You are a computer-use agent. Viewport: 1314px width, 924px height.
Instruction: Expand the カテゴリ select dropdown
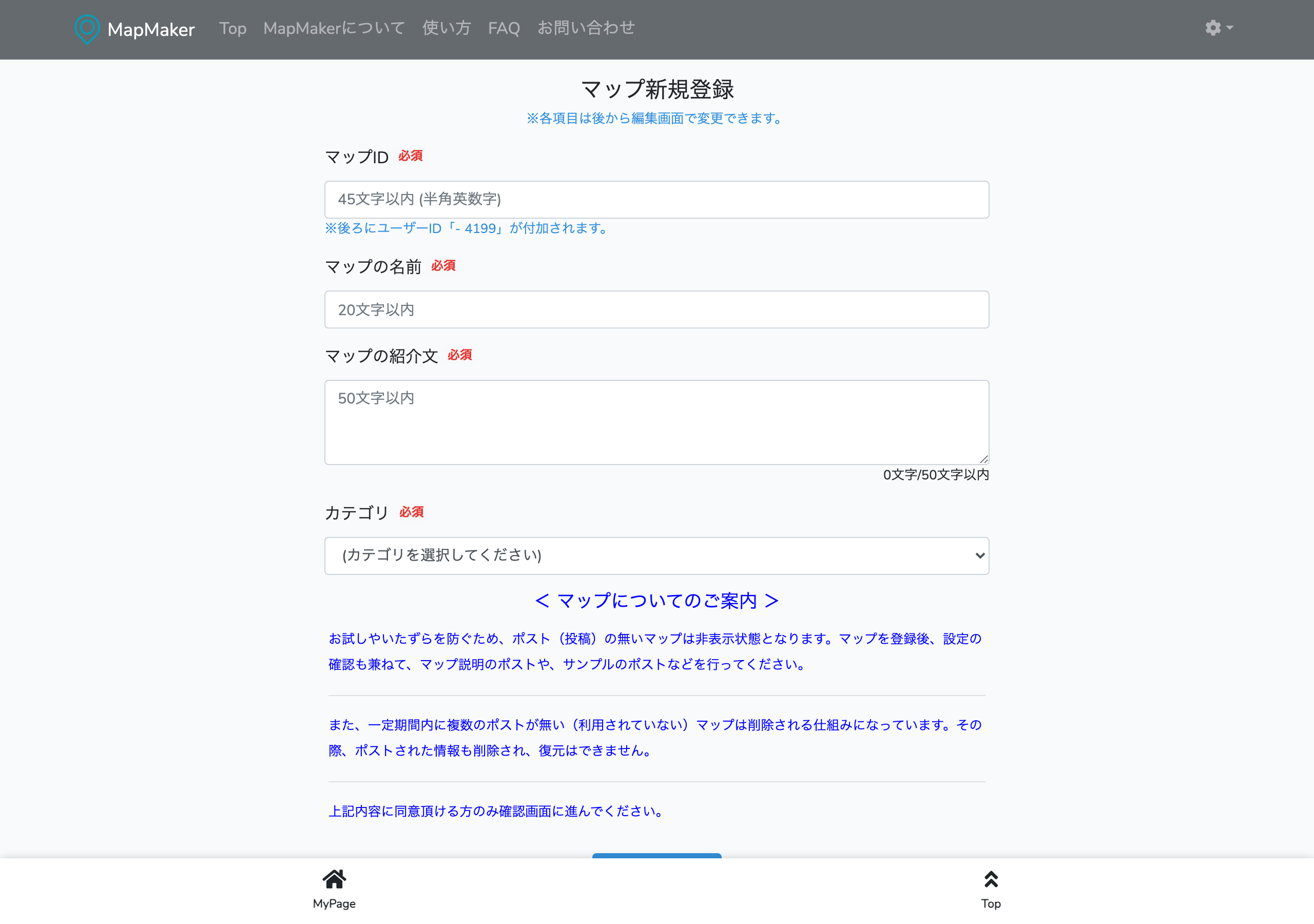pos(656,555)
